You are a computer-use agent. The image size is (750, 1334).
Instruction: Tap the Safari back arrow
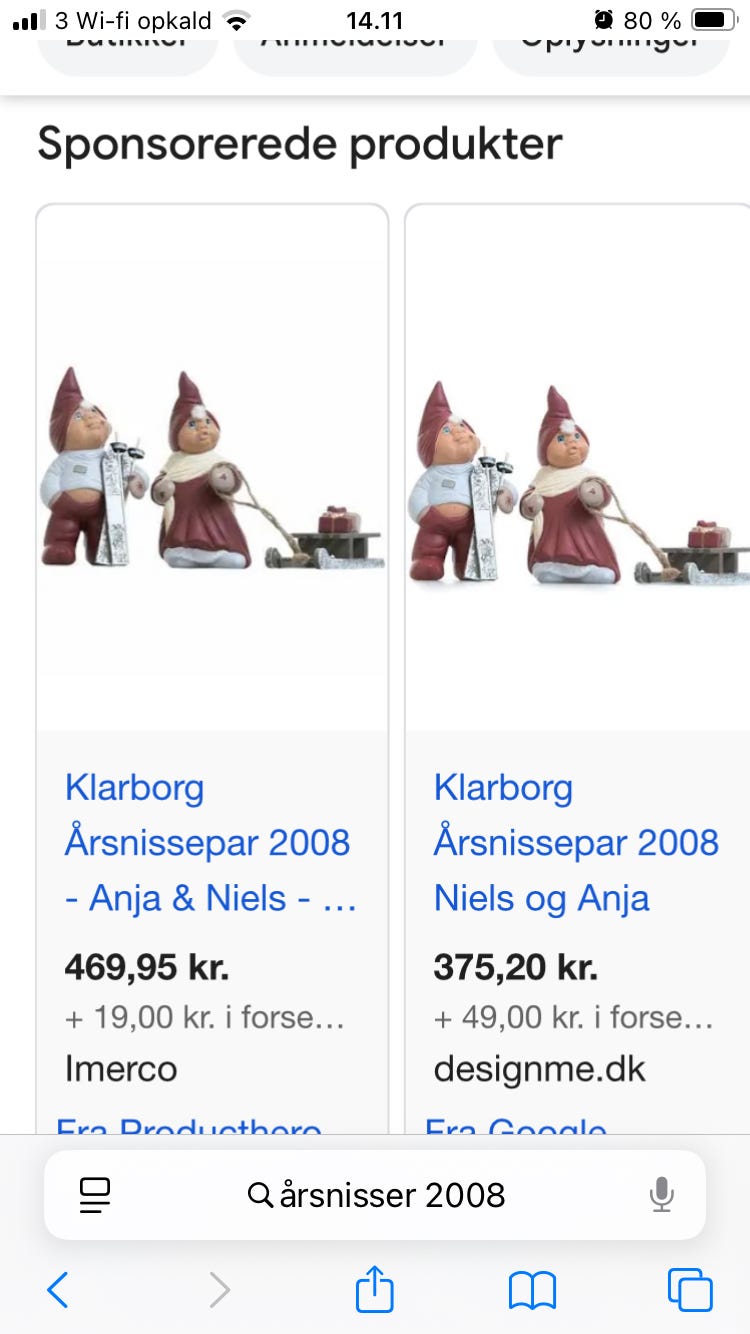tap(58, 1290)
